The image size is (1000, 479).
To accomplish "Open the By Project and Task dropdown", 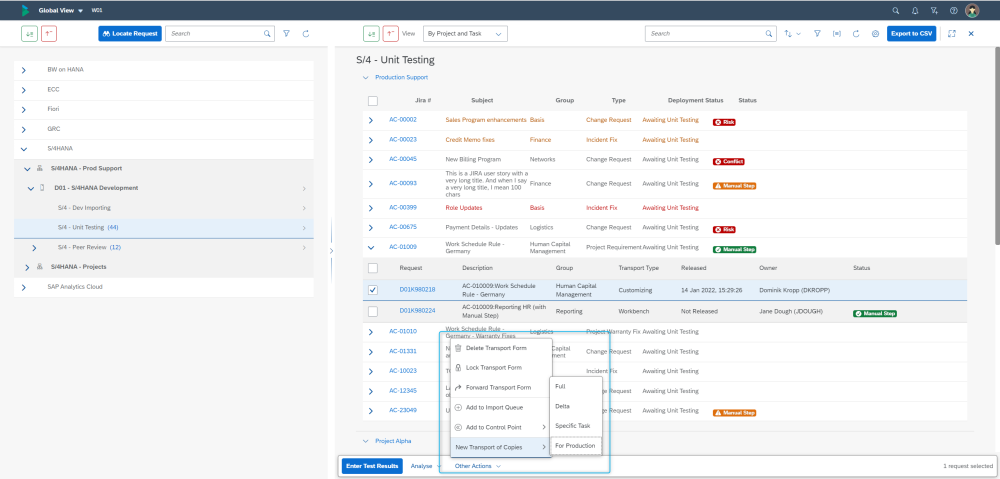I will (464, 33).
